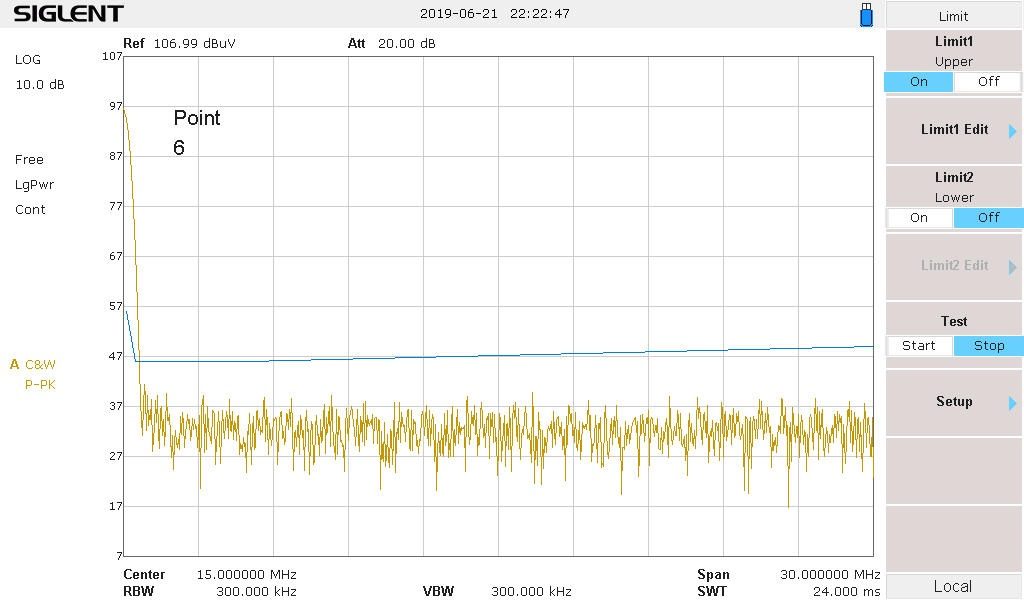Click the trace A C&W indicator
This screenshot has width=1024, height=600.
(34, 364)
